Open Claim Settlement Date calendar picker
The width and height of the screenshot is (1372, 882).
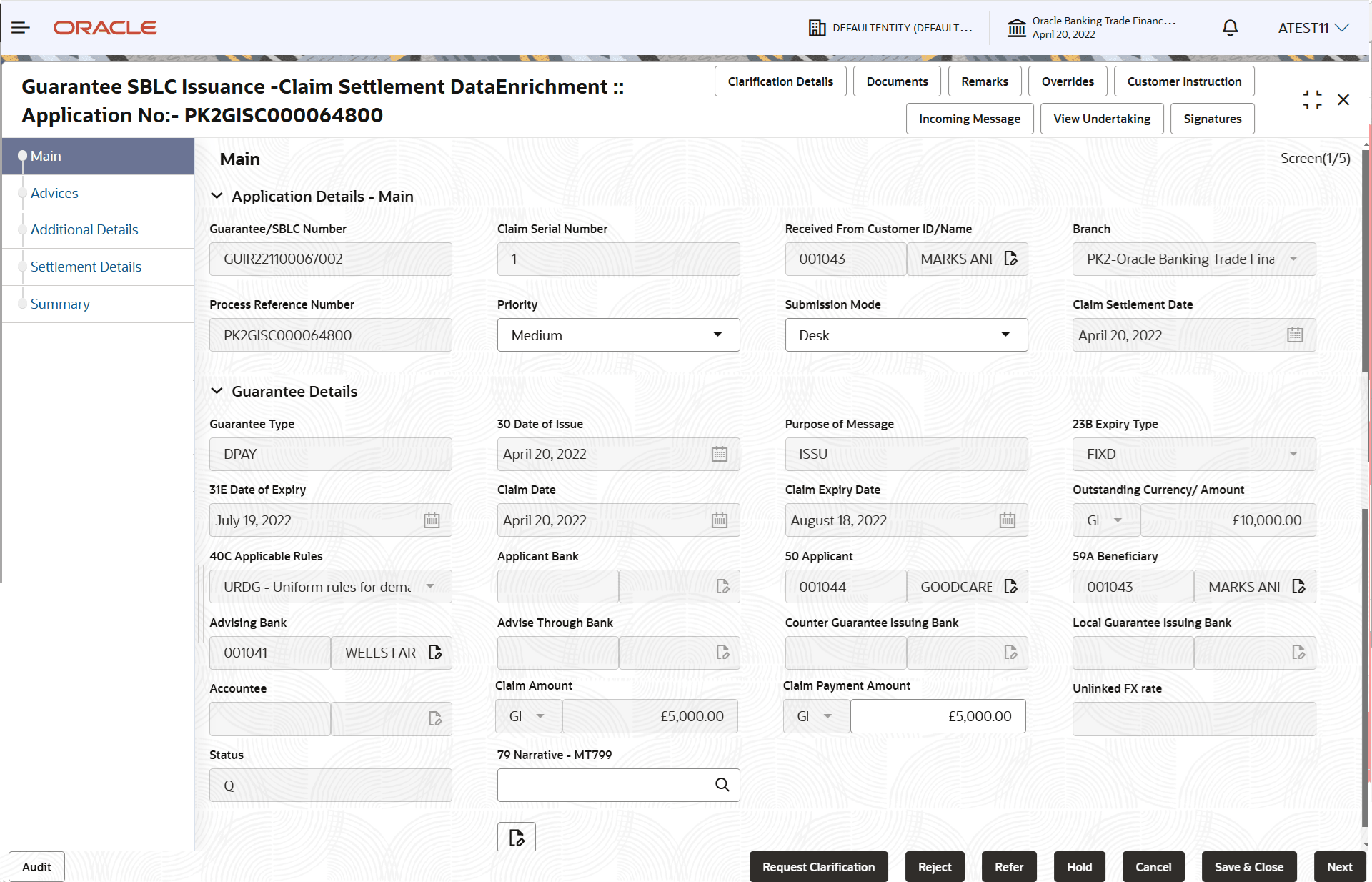(x=1294, y=335)
